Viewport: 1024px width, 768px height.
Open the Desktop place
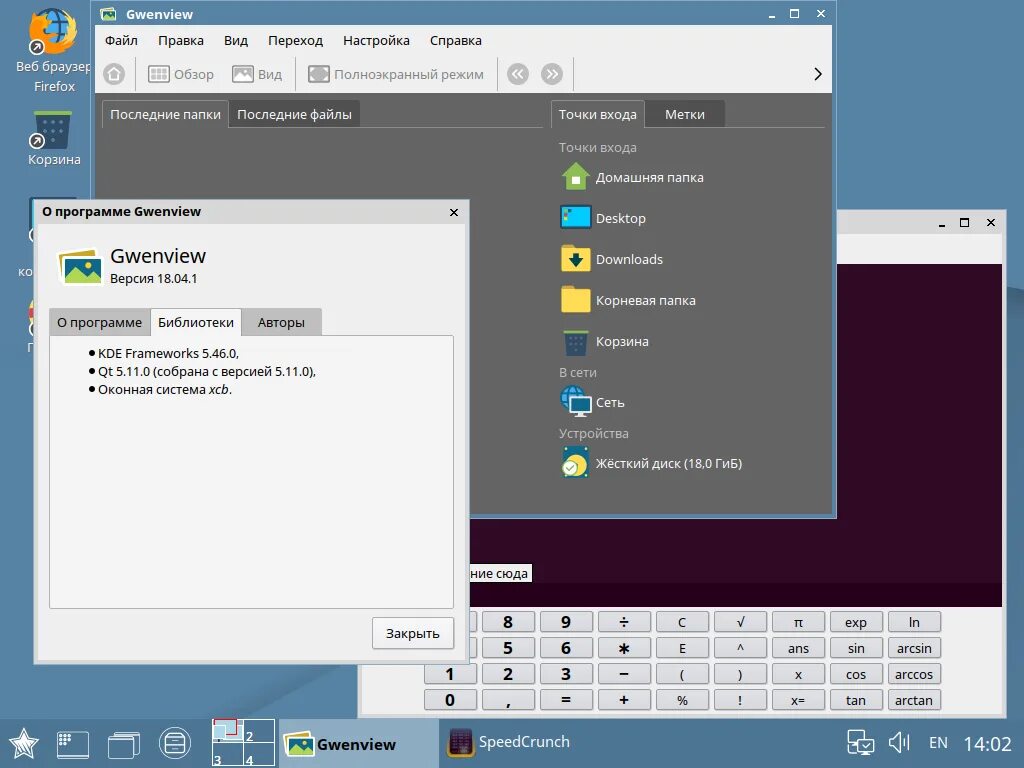point(603,218)
